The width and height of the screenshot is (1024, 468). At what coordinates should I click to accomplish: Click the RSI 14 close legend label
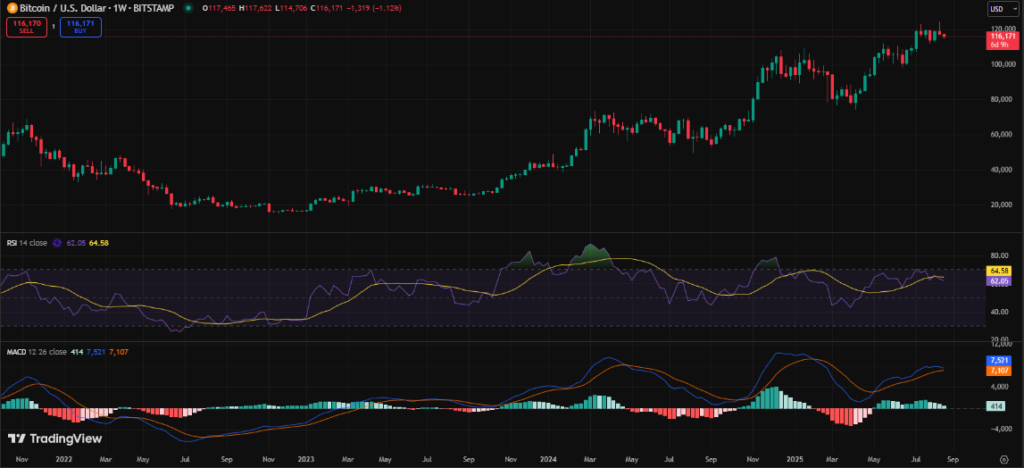[x=27, y=243]
